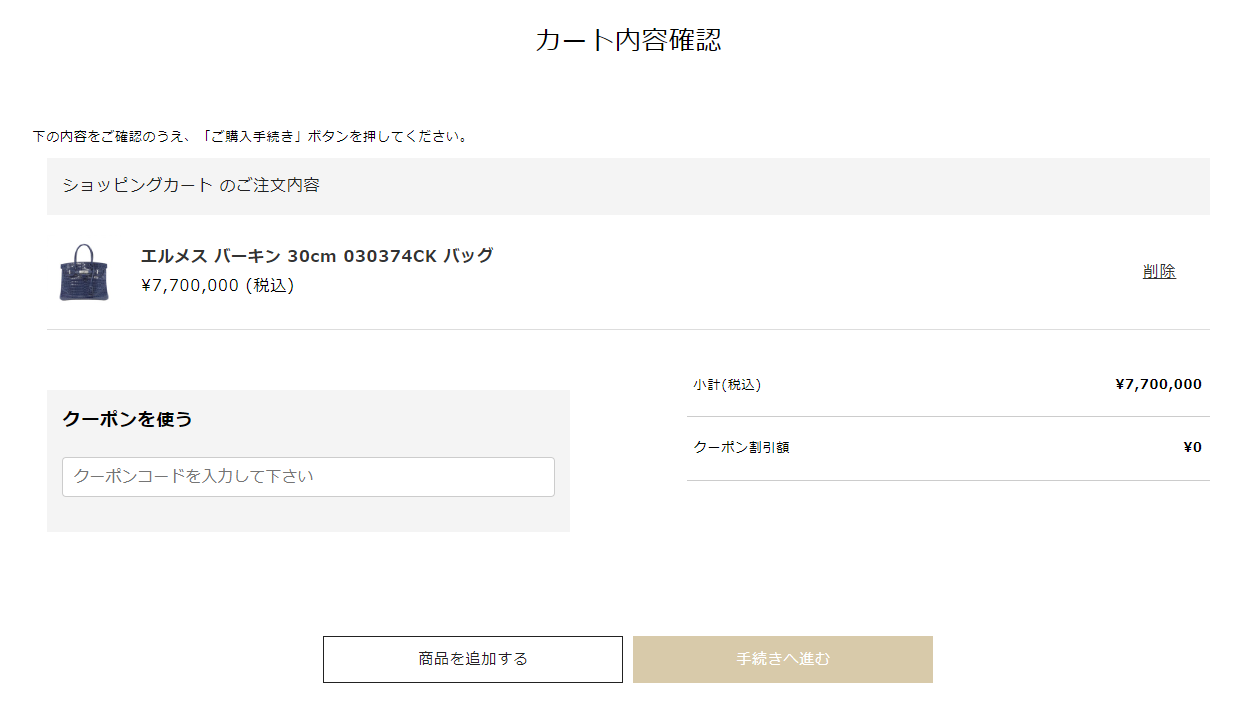This screenshot has width=1253, height=707.
Task: Click 30cm in the product title
Action: tap(312, 255)
